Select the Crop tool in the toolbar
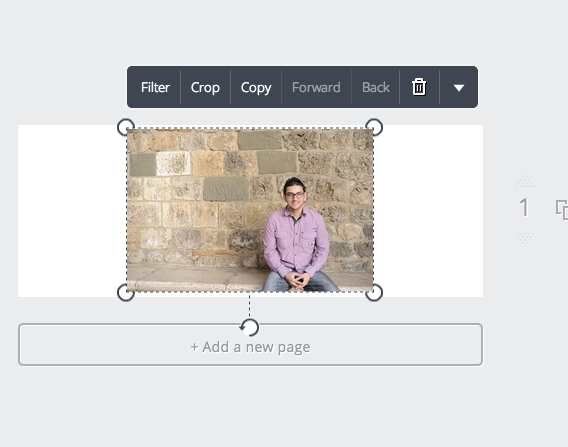568x447 pixels. pos(205,87)
